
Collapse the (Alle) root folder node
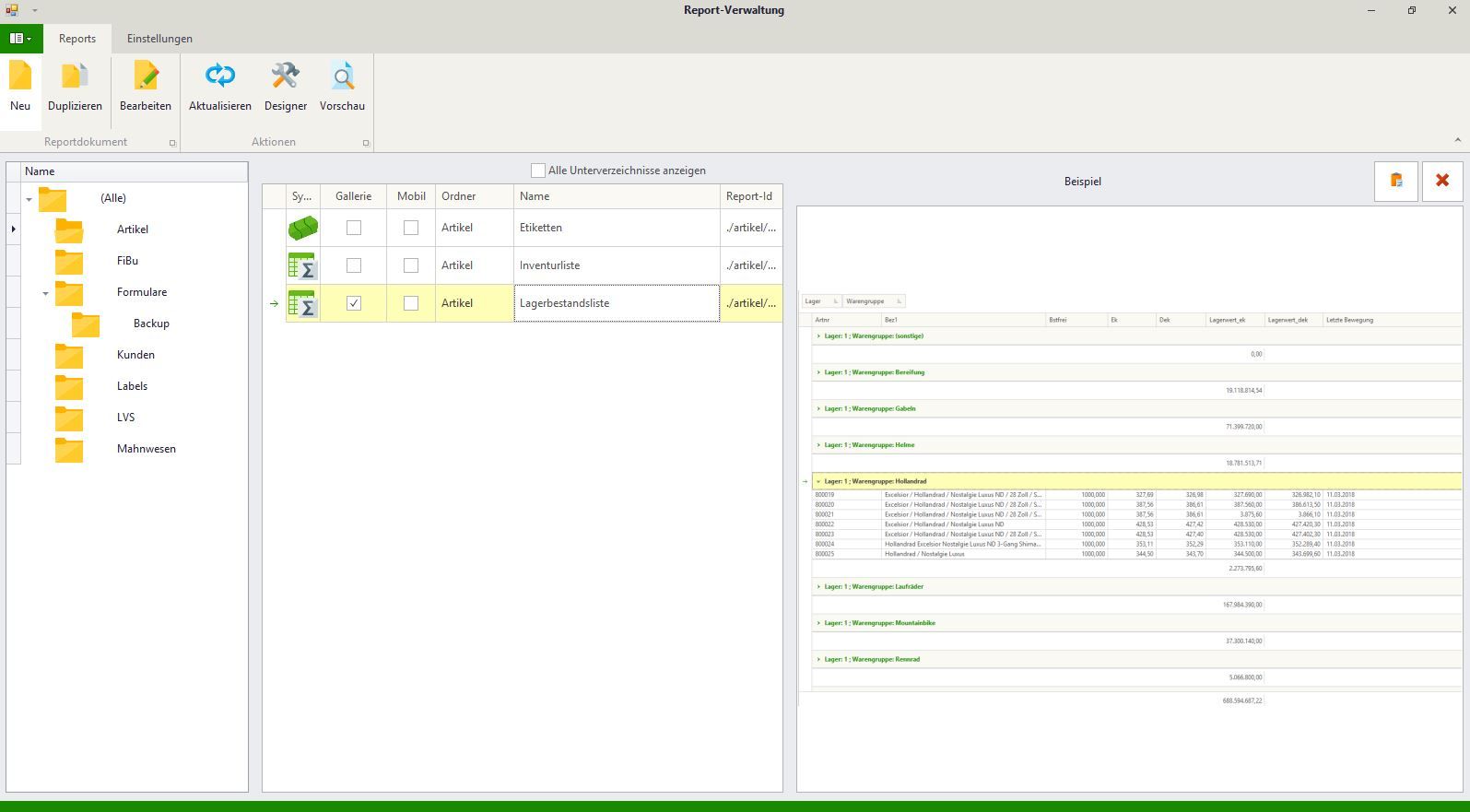click(29, 199)
